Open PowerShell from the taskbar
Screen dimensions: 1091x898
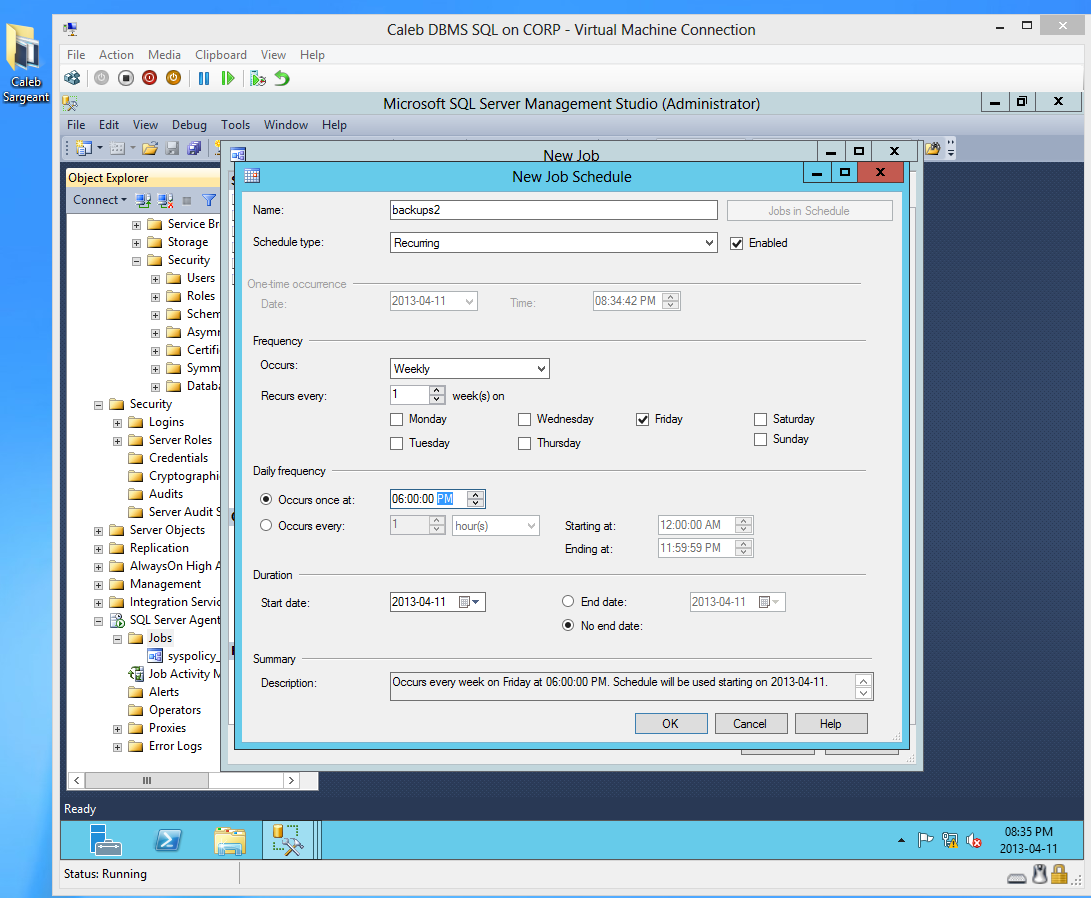click(168, 840)
